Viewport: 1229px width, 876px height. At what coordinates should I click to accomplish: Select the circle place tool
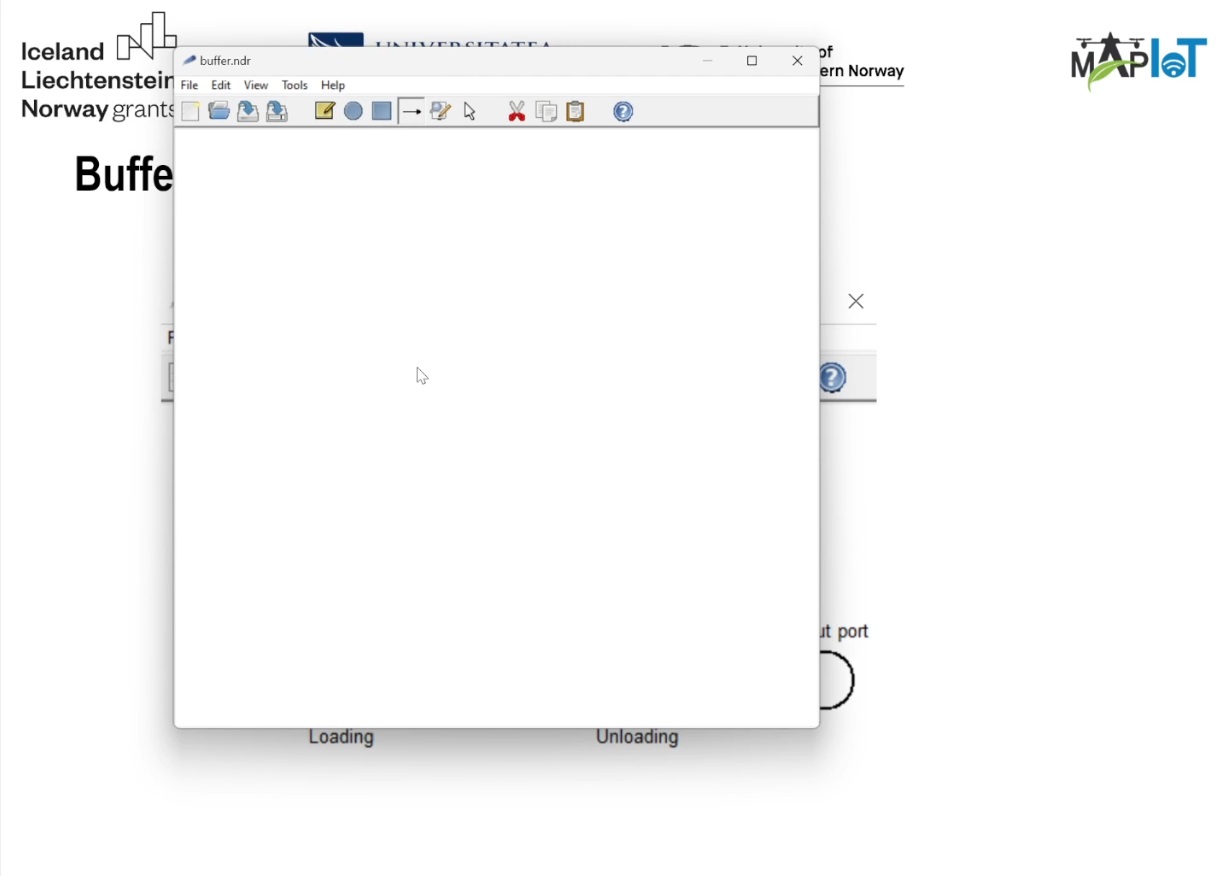(353, 111)
